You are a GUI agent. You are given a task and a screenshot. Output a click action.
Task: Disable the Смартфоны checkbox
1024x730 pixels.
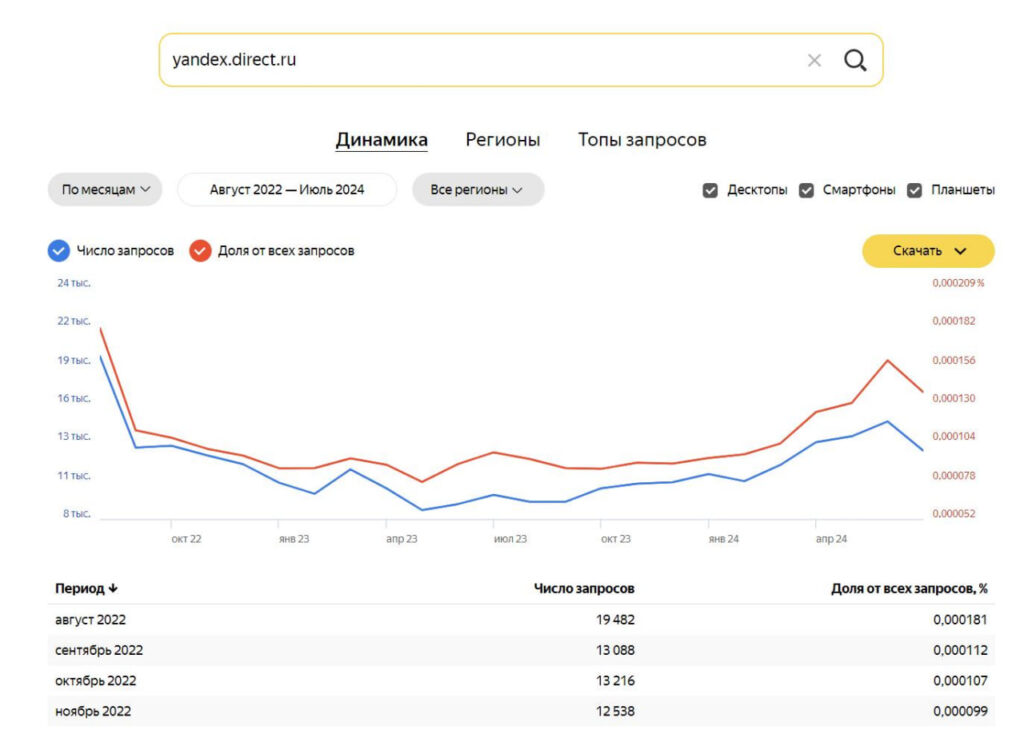806,190
